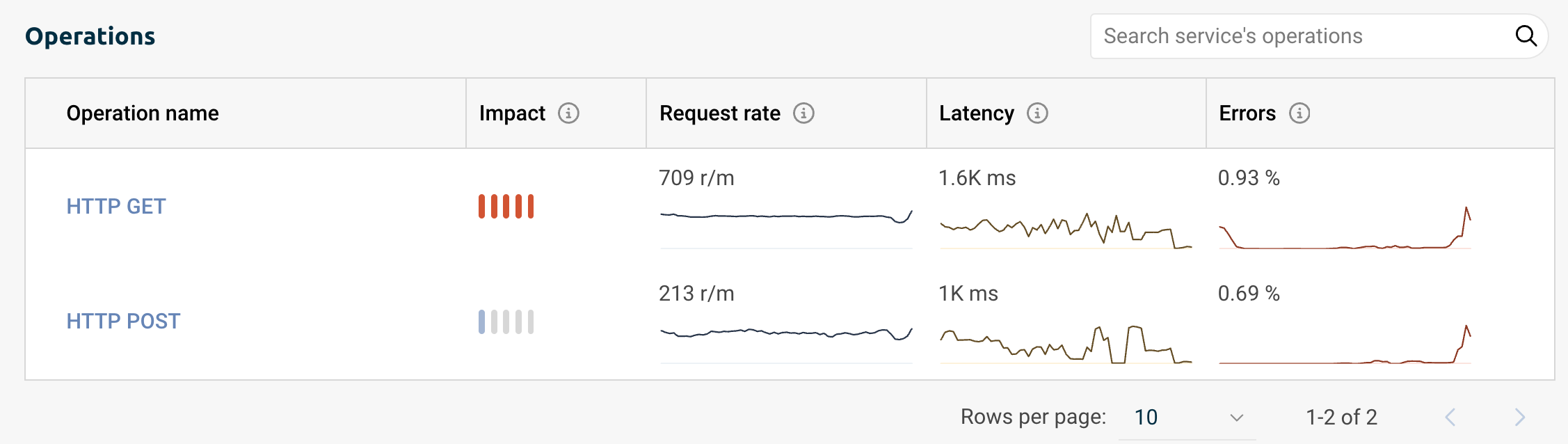Sort by Request rate header
This screenshot has height=444, width=1568.
[x=720, y=113]
